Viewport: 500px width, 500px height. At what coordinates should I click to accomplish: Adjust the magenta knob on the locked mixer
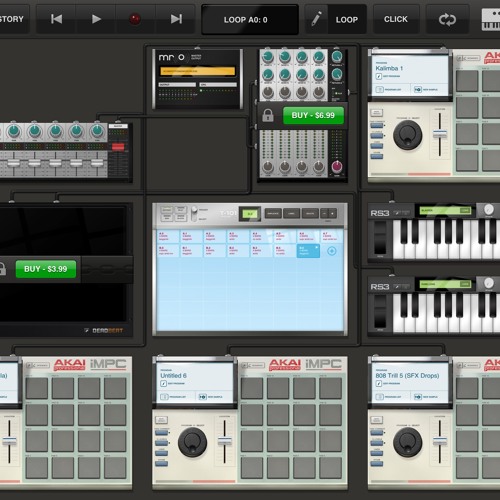[337, 166]
